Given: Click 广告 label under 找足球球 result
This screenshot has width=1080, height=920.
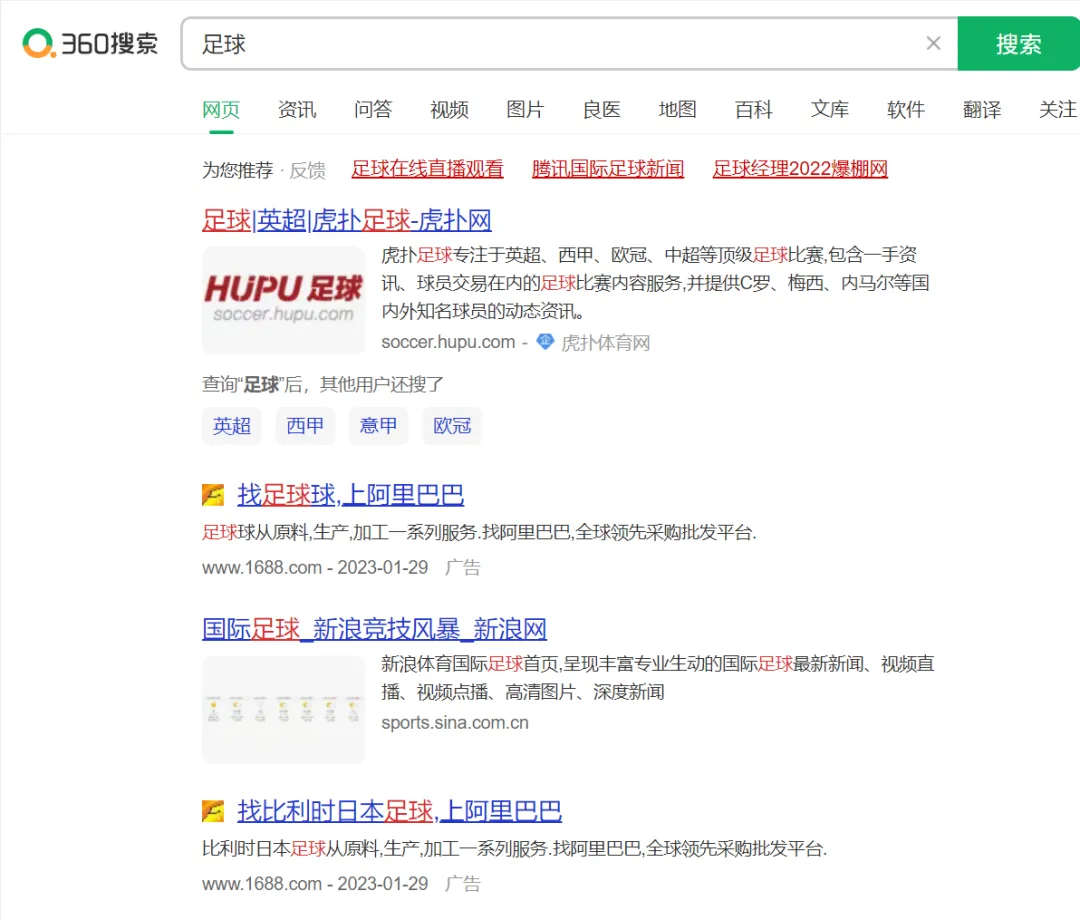Looking at the screenshot, I should [x=463, y=567].
